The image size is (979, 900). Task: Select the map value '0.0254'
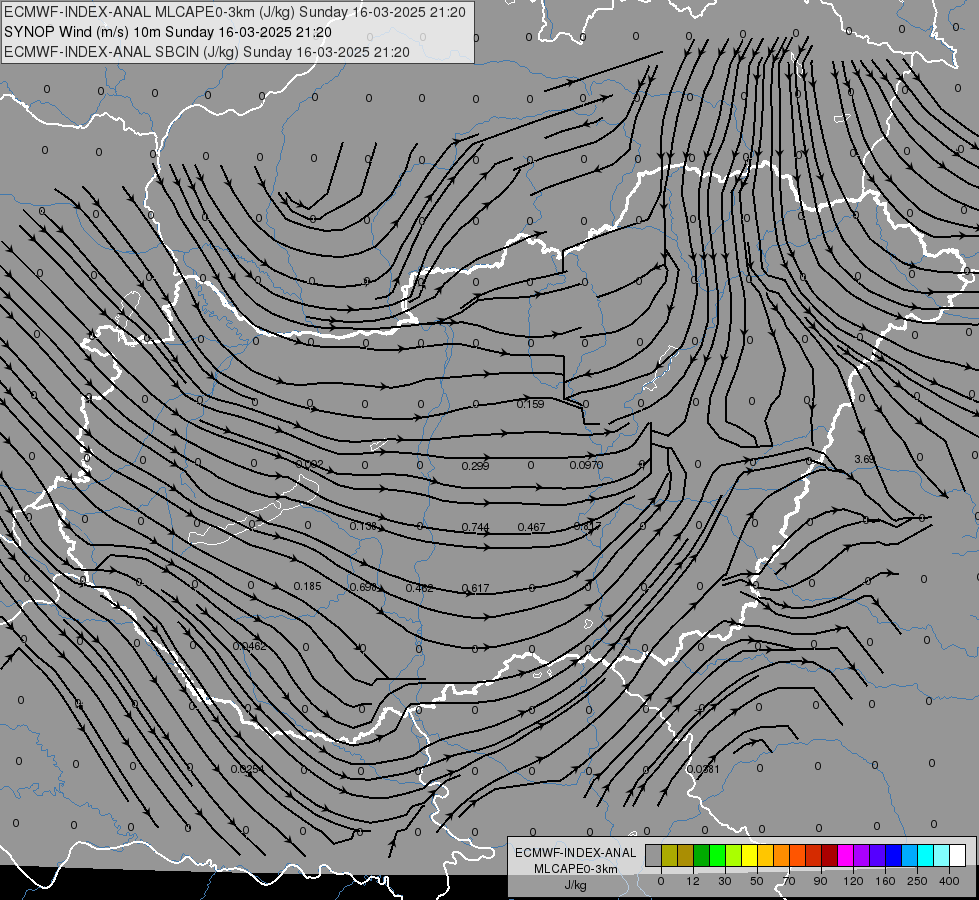coord(247,769)
